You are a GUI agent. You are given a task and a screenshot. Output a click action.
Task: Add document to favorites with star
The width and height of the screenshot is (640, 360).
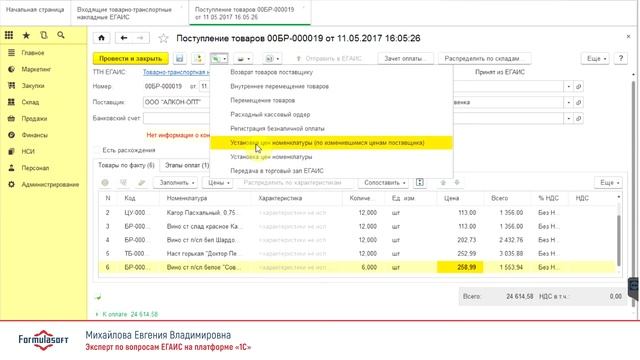[x=163, y=38]
